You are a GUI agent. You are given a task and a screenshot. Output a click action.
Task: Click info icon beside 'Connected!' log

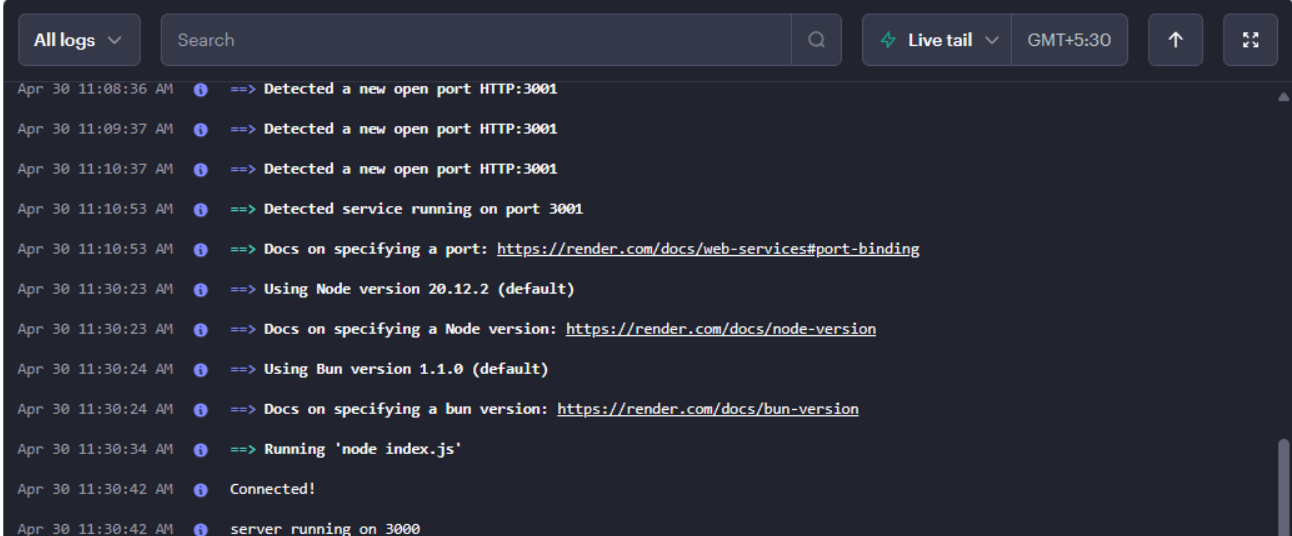point(200,489)
